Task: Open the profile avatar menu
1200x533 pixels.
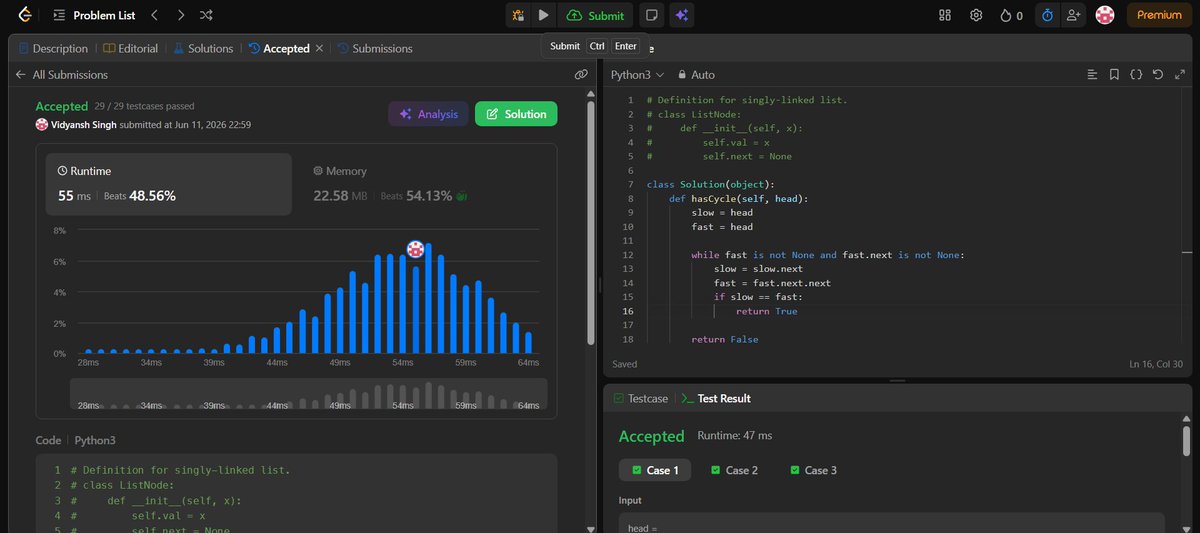Action: [x=1105, y=15]
